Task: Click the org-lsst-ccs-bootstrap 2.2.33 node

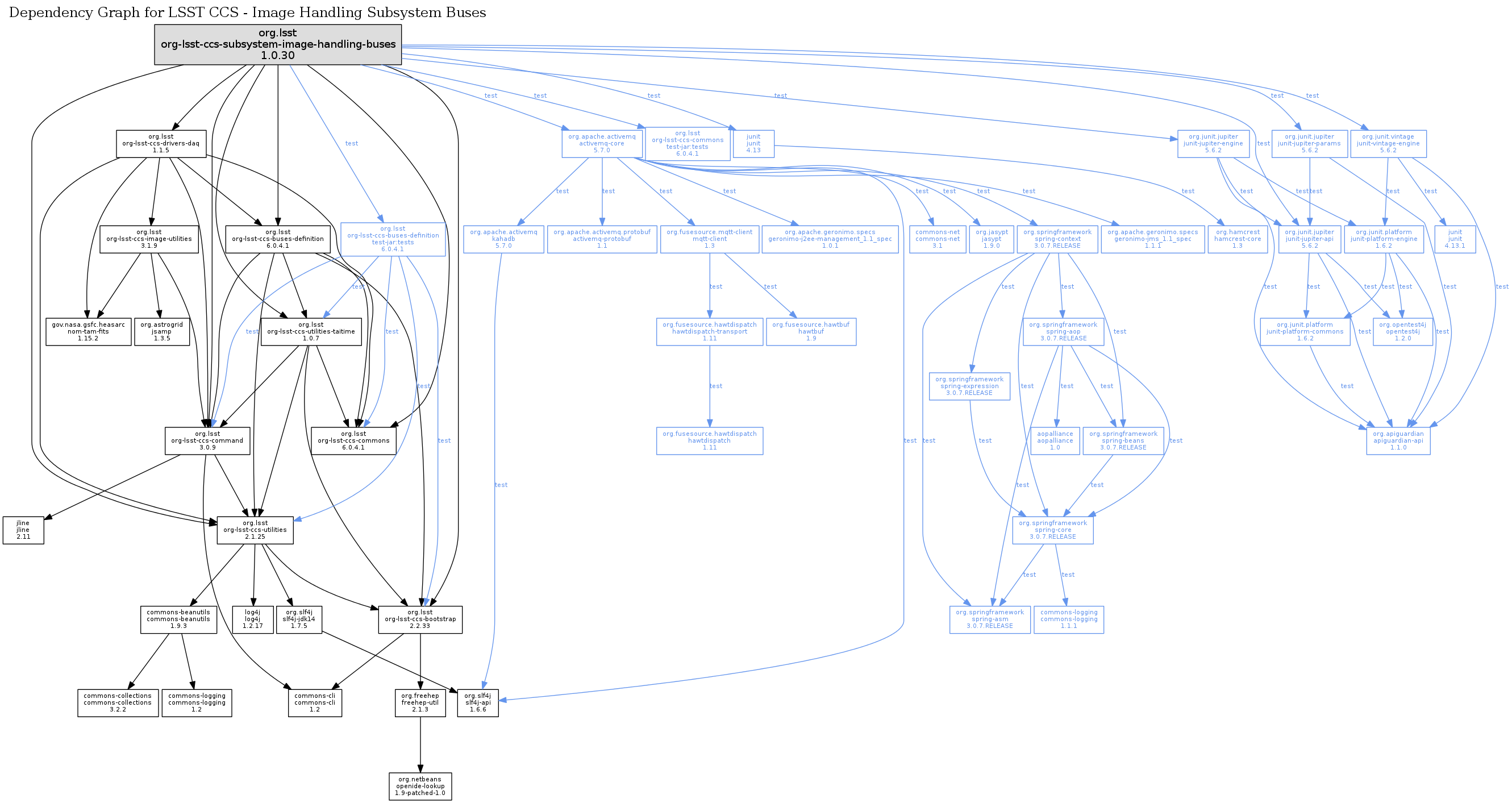Action: pyautogui.click(x=420, y=619)
